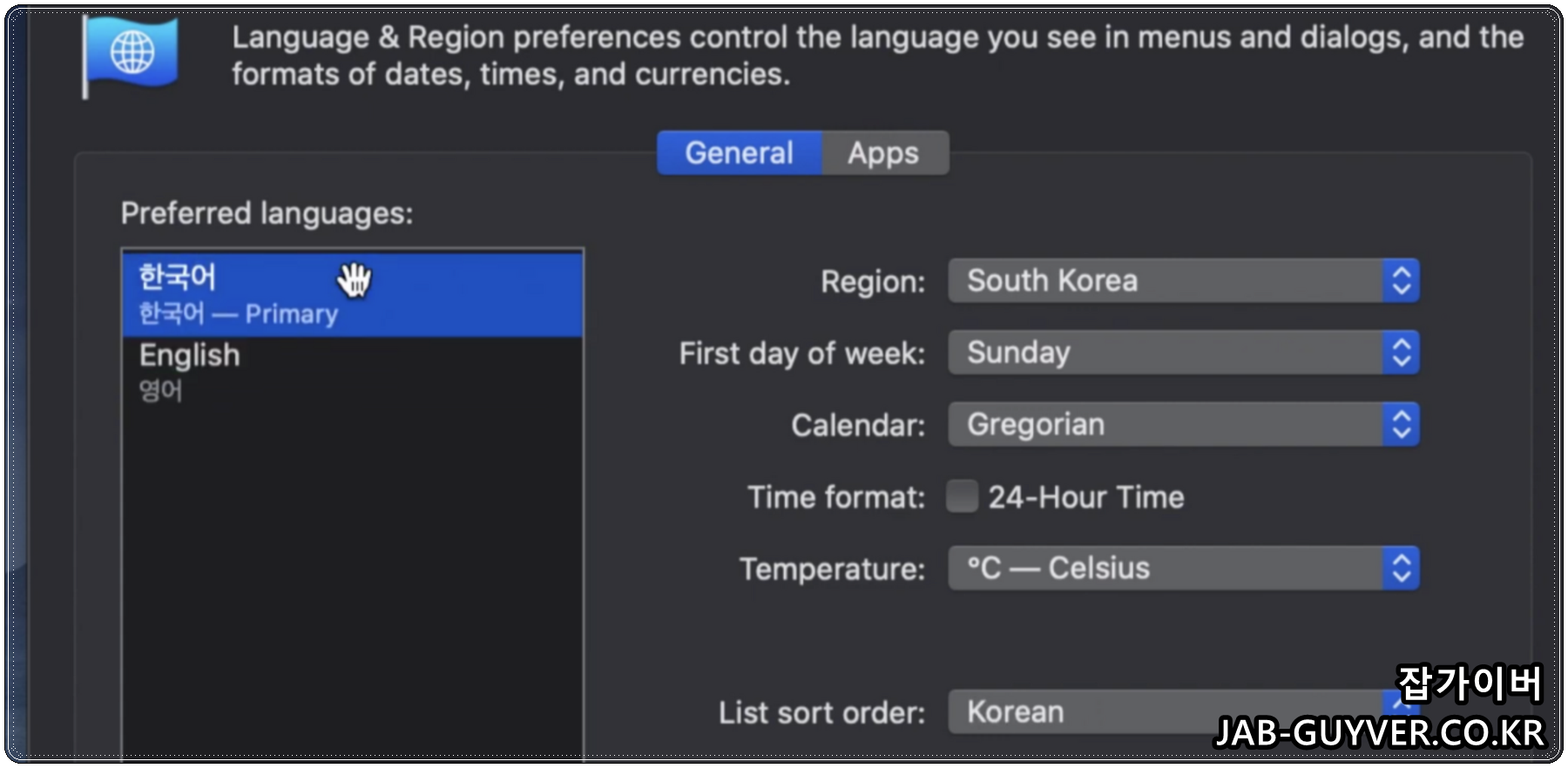Screen dimensions: 1568x768
Task: Select English in preferred languages list
Action: click(353, 372)
